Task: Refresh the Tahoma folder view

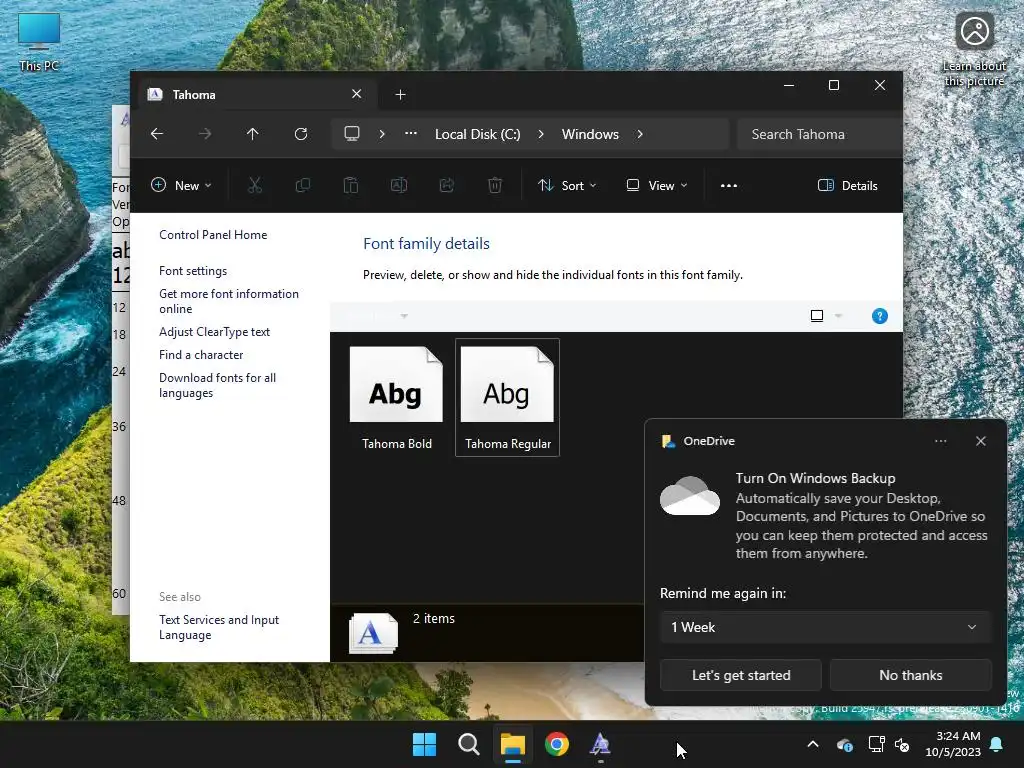Action: click(x=300, y=134)
